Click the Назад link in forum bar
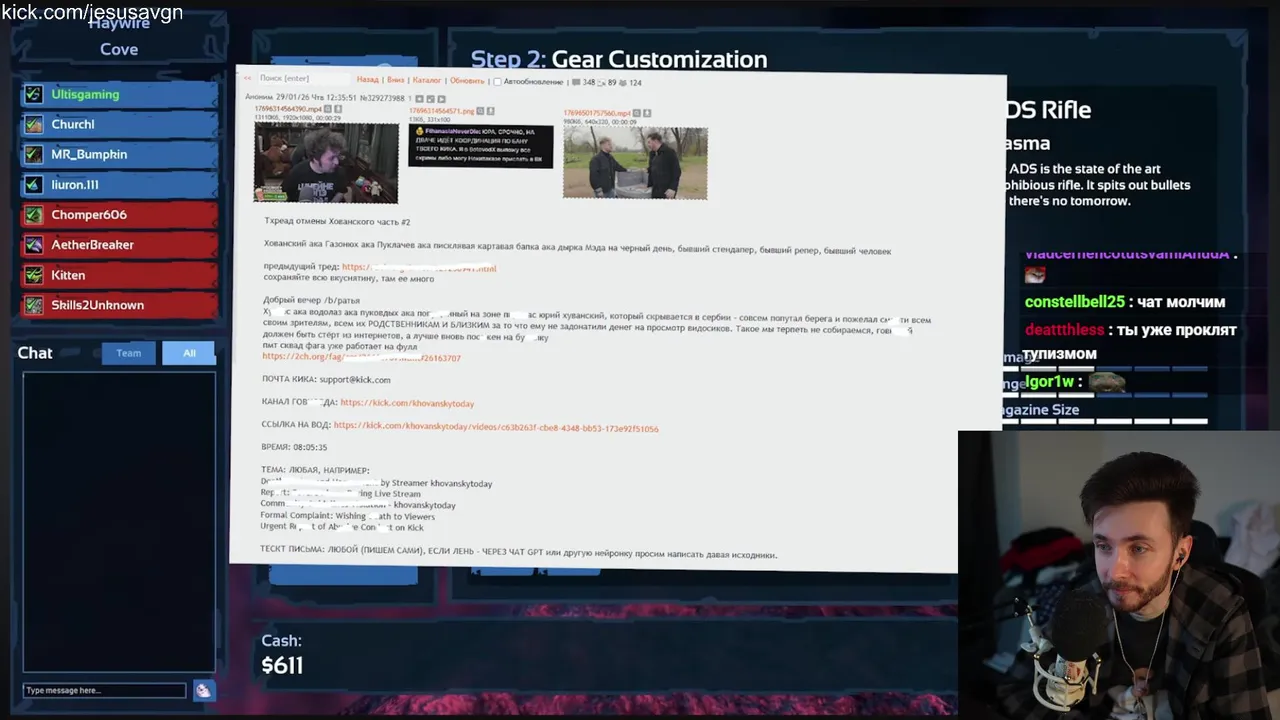 367,80
